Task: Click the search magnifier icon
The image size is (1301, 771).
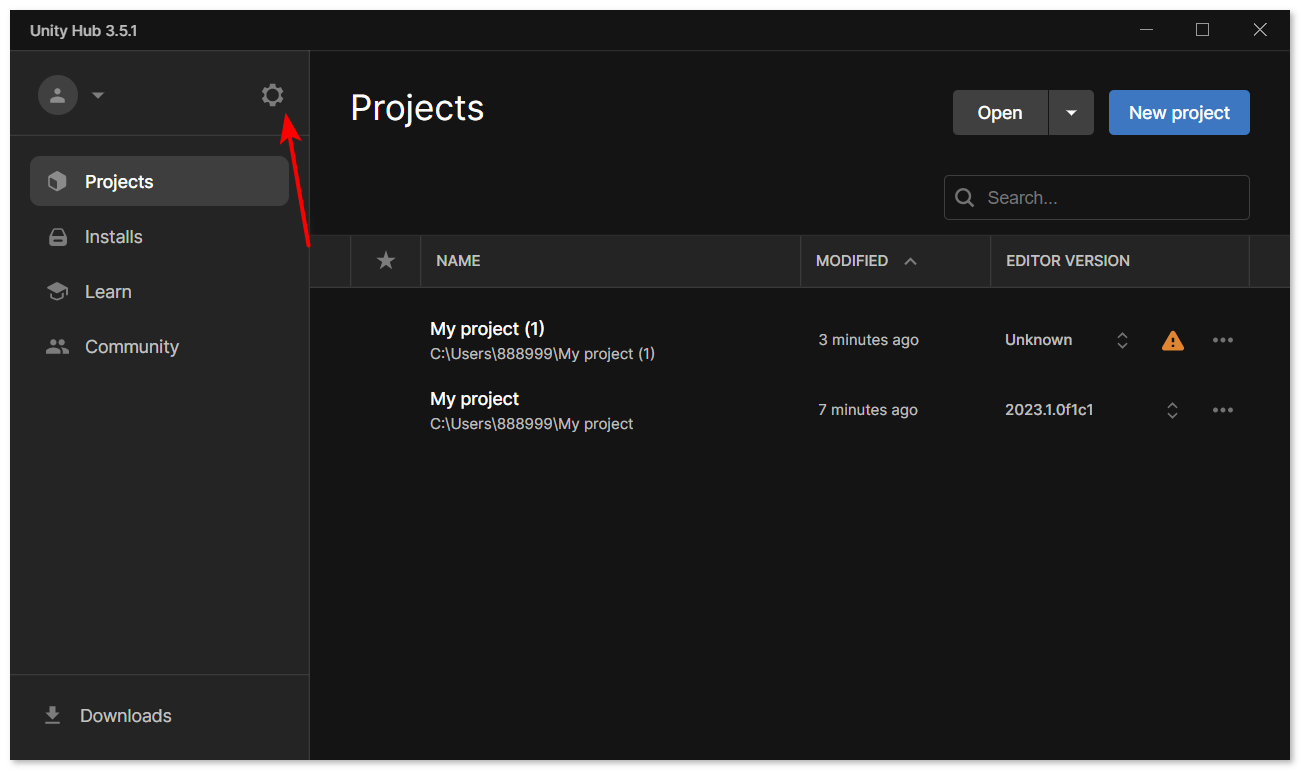Action: (x=965, y=198)
